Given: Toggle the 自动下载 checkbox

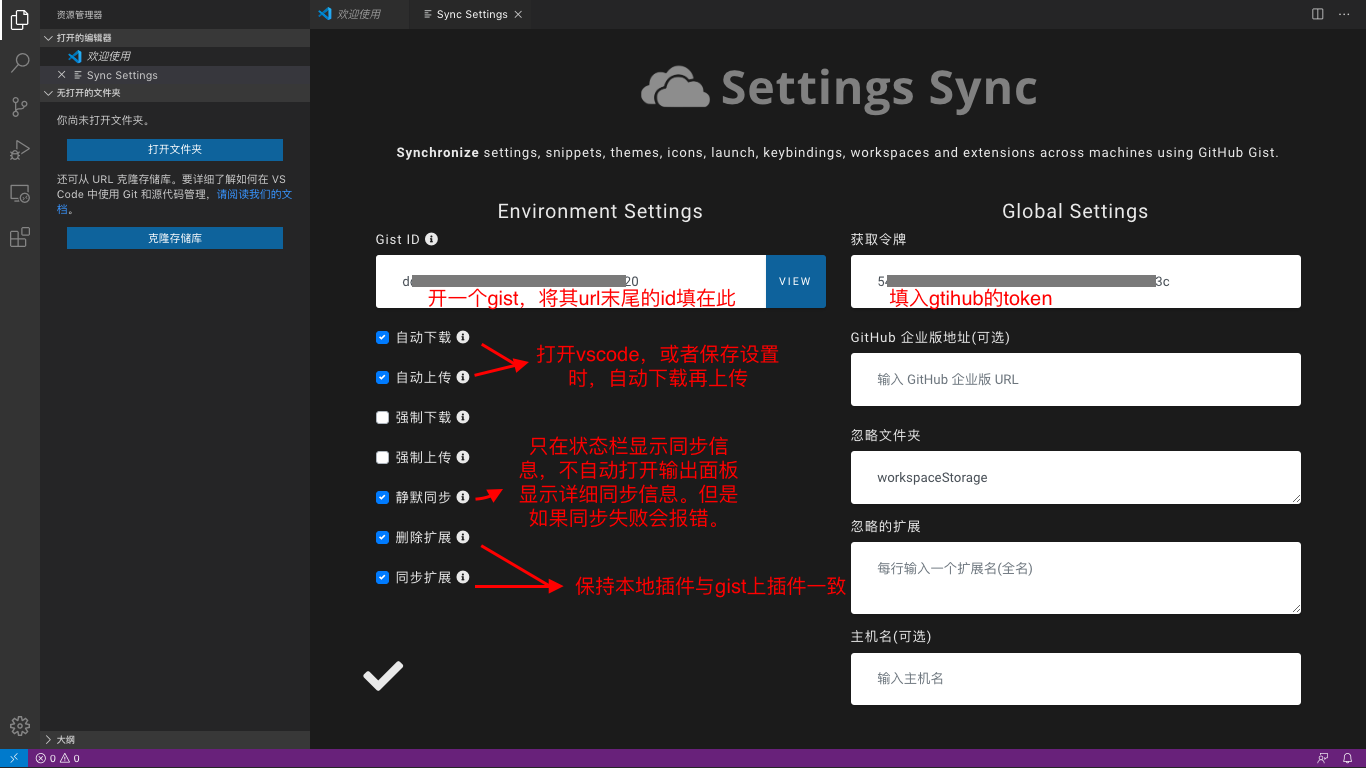Looking at the screenshot, I should 382,338.
